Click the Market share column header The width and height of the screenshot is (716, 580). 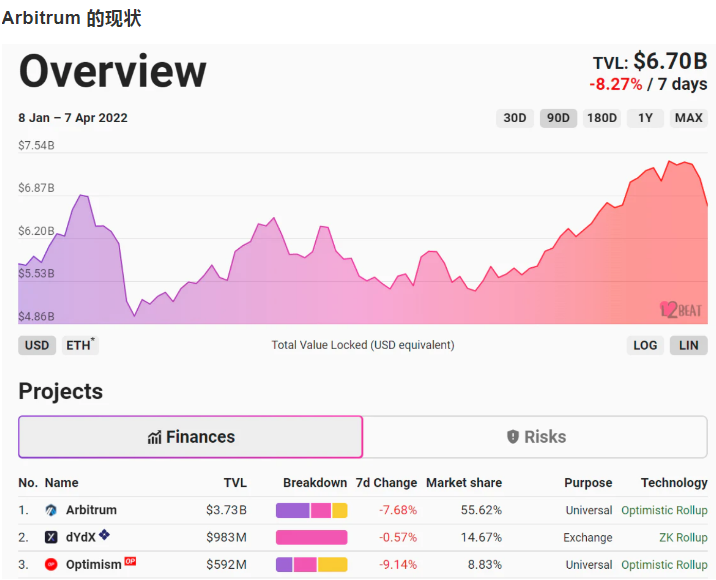pos(464,483)
